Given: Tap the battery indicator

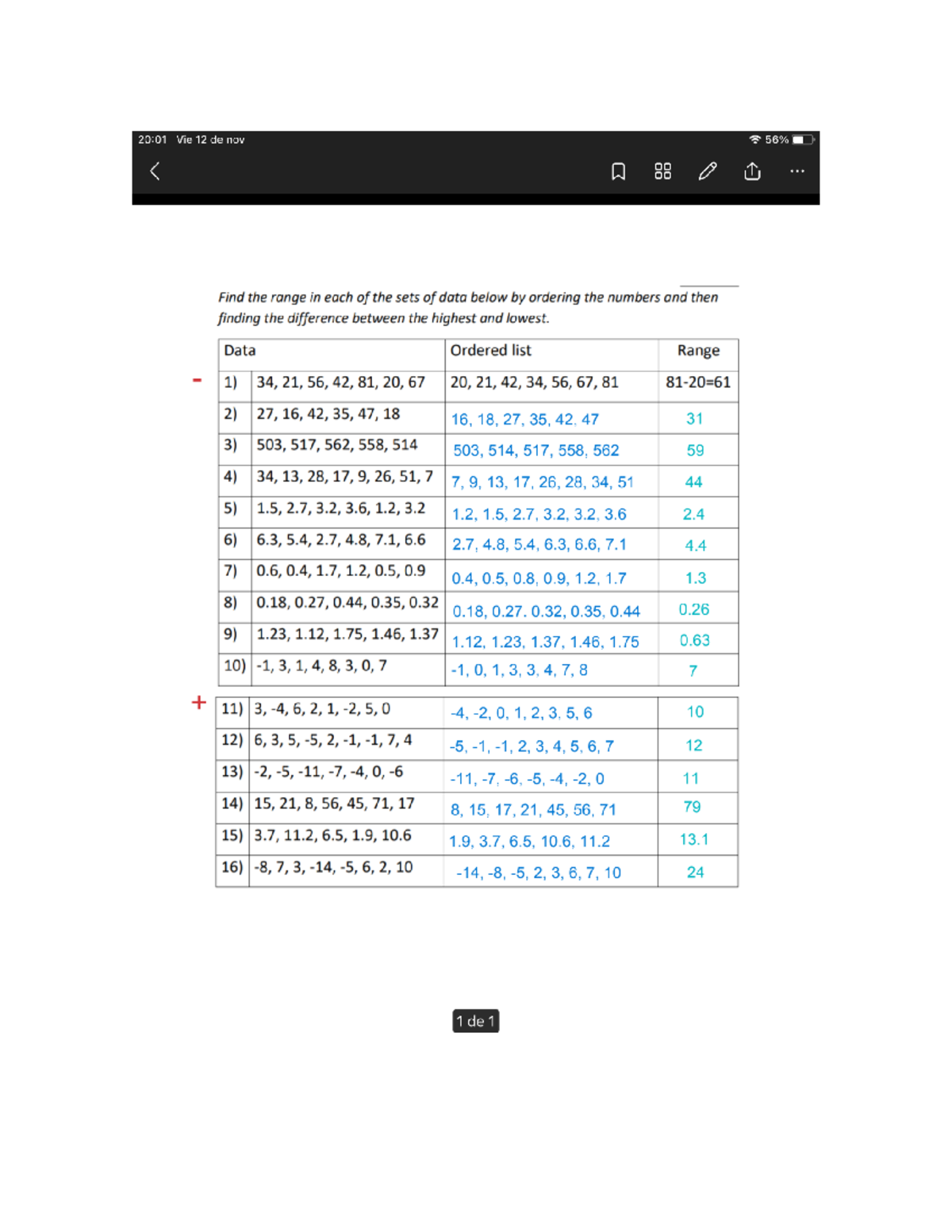Looking at the screenshot, I should coord(804,139).
